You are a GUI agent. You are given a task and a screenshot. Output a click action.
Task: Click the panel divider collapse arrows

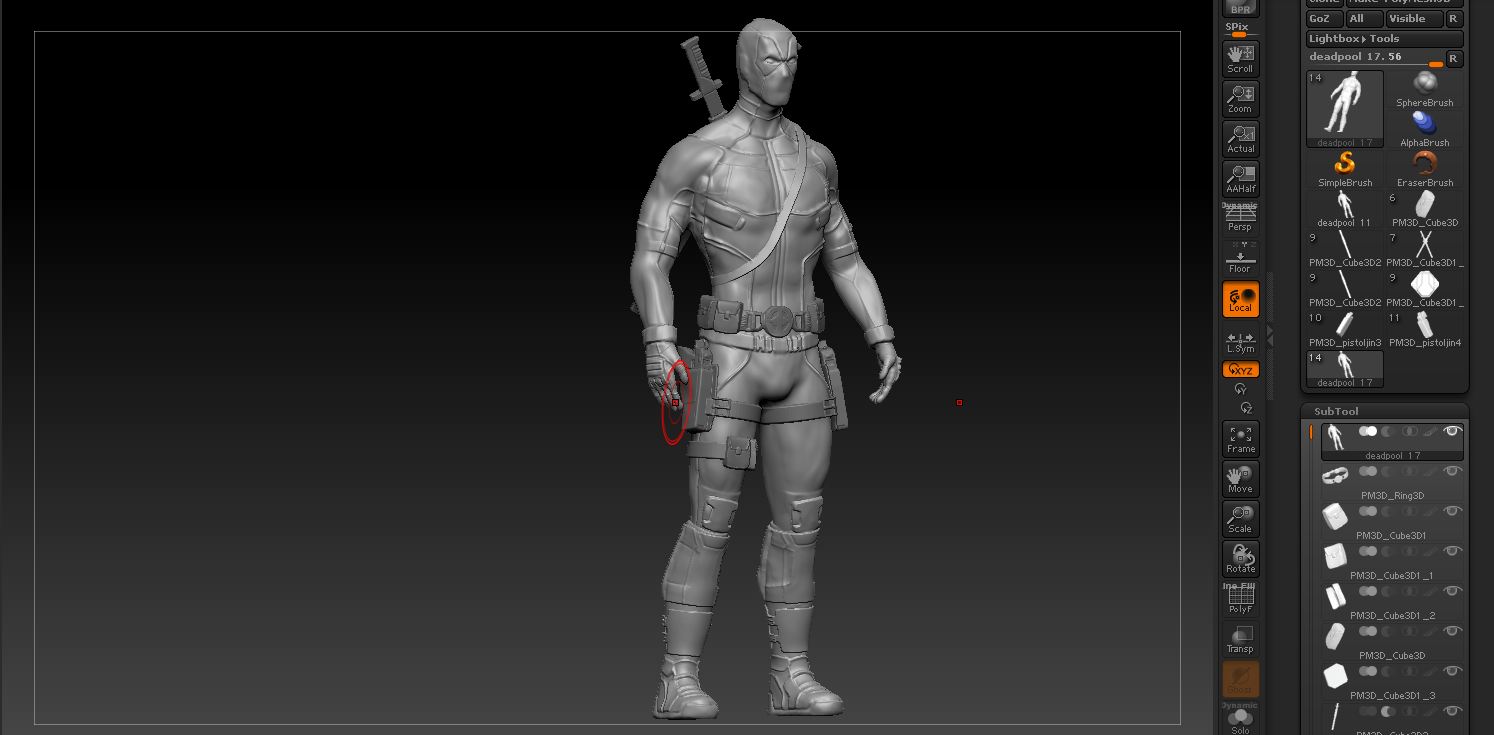pos(1271,334)
